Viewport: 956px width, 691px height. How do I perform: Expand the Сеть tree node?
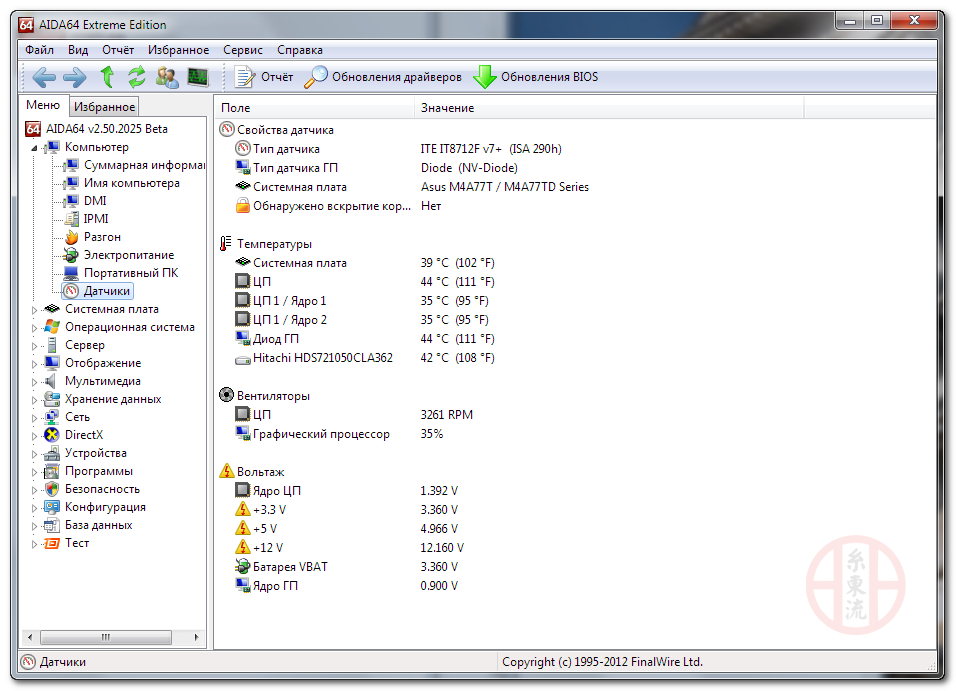pos(34,418)
